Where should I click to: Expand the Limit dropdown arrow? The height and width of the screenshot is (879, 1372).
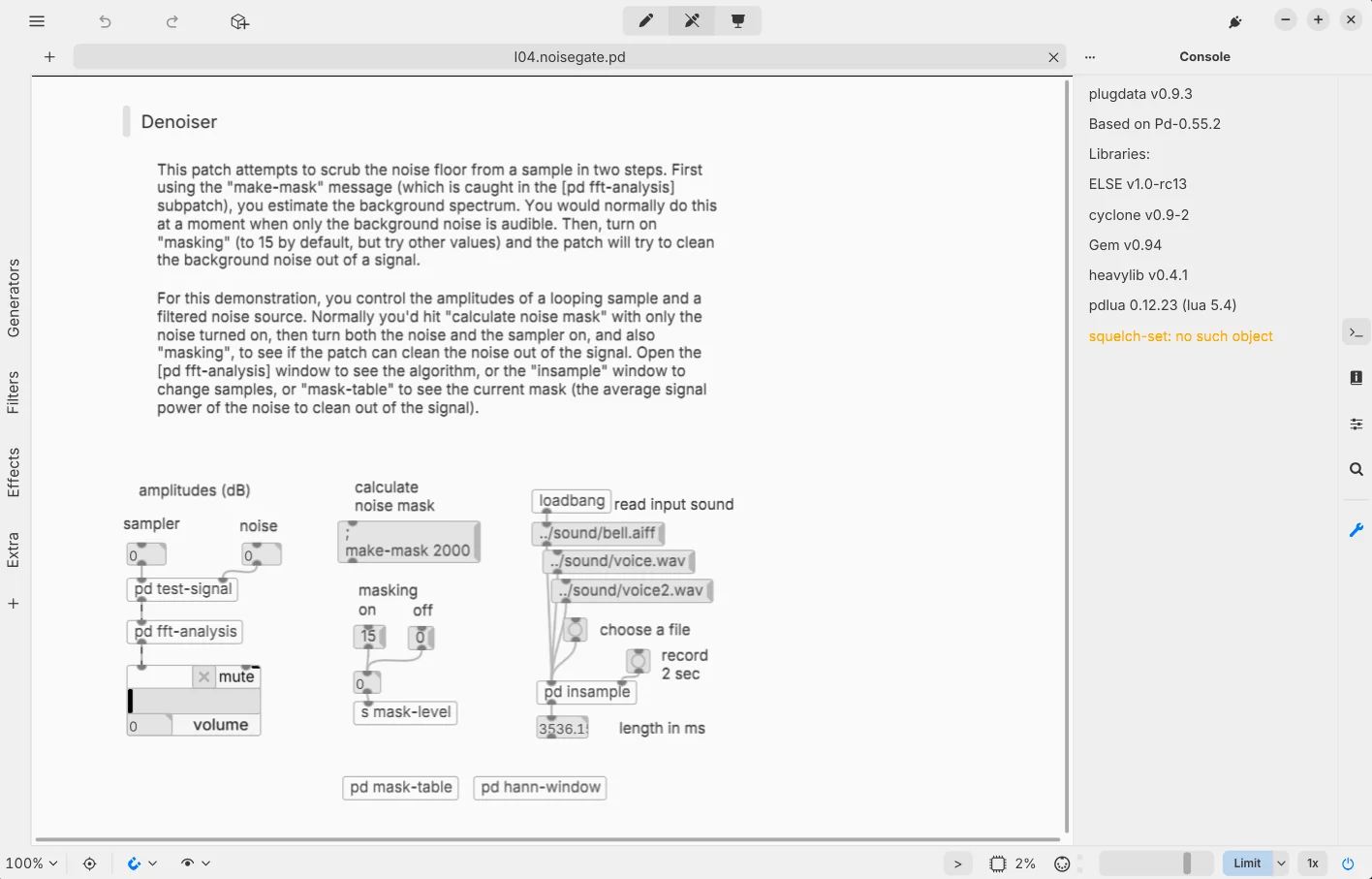click(1281, 863)
